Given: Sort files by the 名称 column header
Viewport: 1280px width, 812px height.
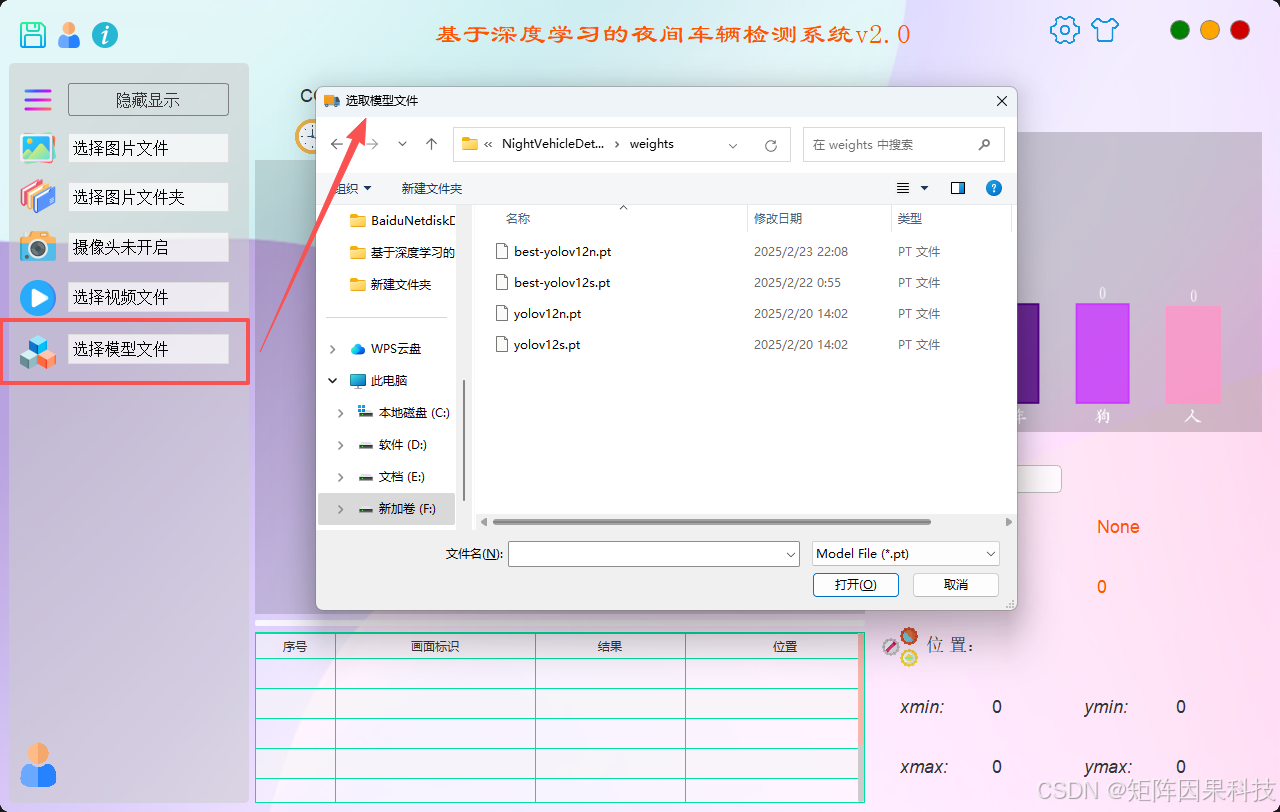Looking at the screenshot, I should [x=518, y=219].
